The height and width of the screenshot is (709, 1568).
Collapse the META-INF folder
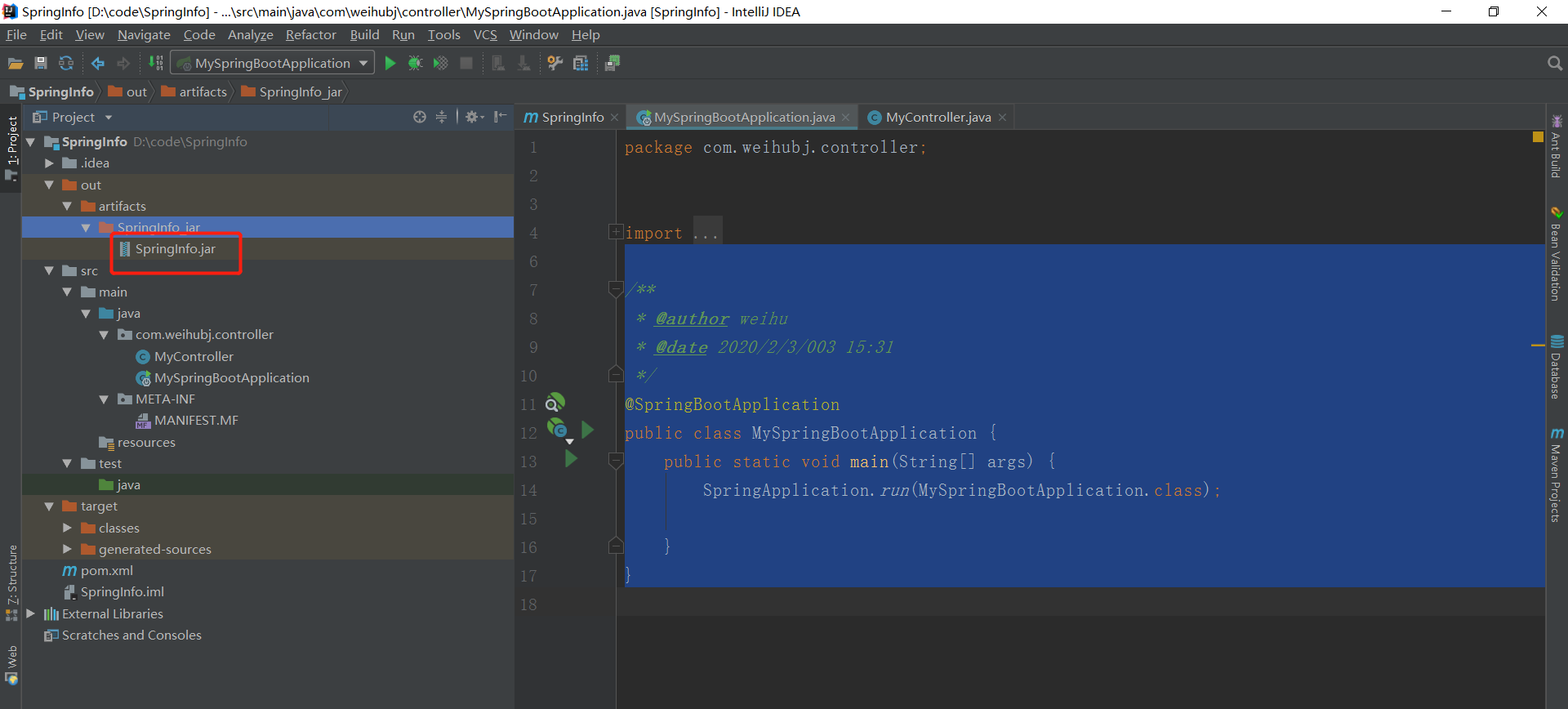104,399
